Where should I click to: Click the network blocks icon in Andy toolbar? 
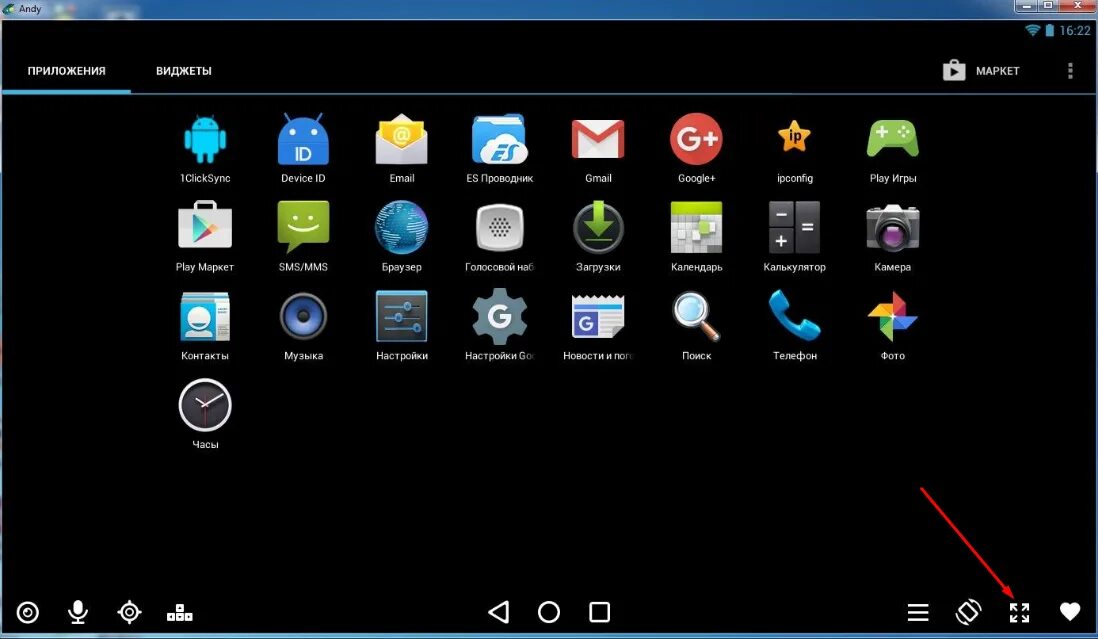pos(179,612)
